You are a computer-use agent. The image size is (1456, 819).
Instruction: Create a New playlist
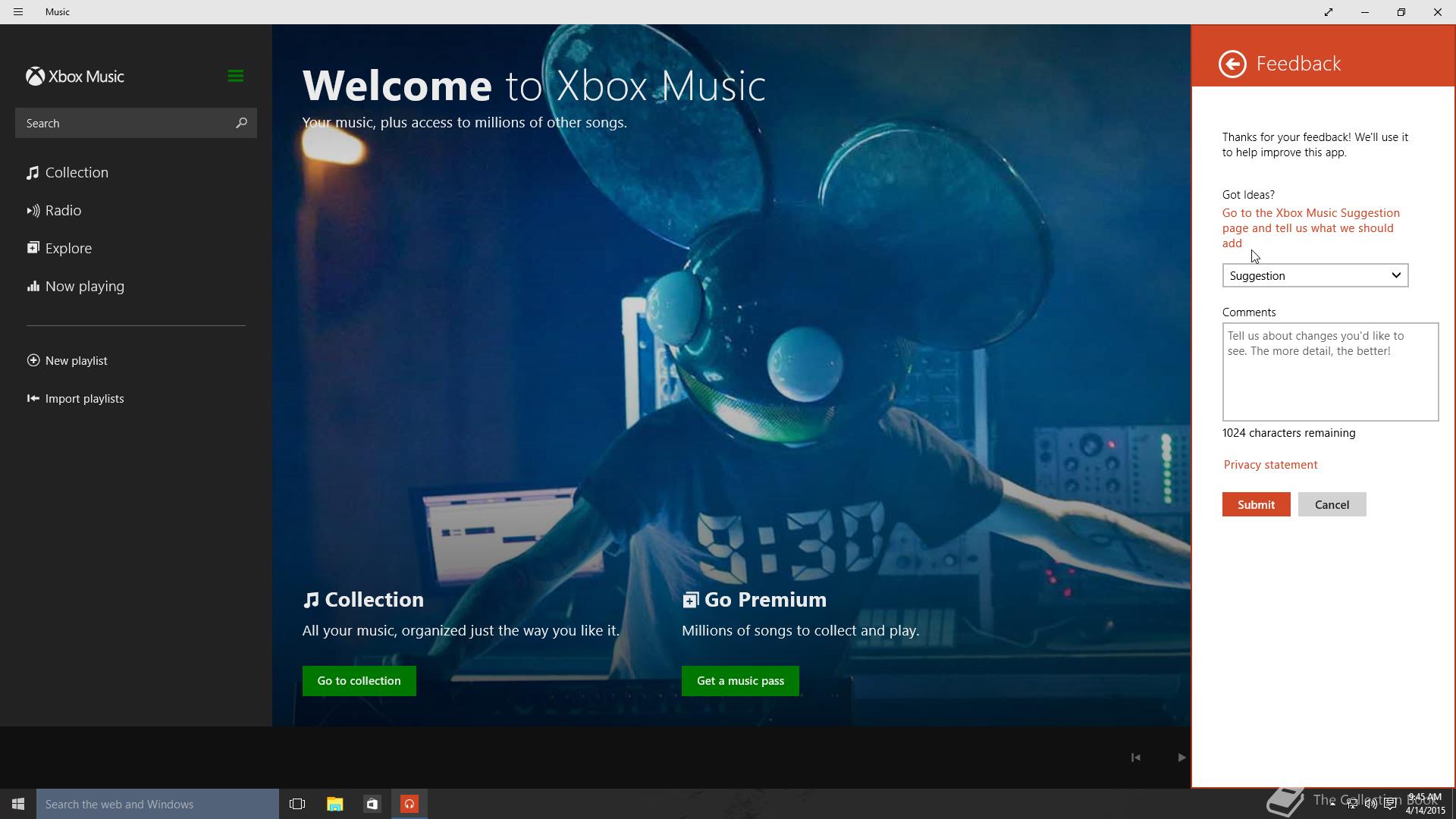click(x=67, y=361)
